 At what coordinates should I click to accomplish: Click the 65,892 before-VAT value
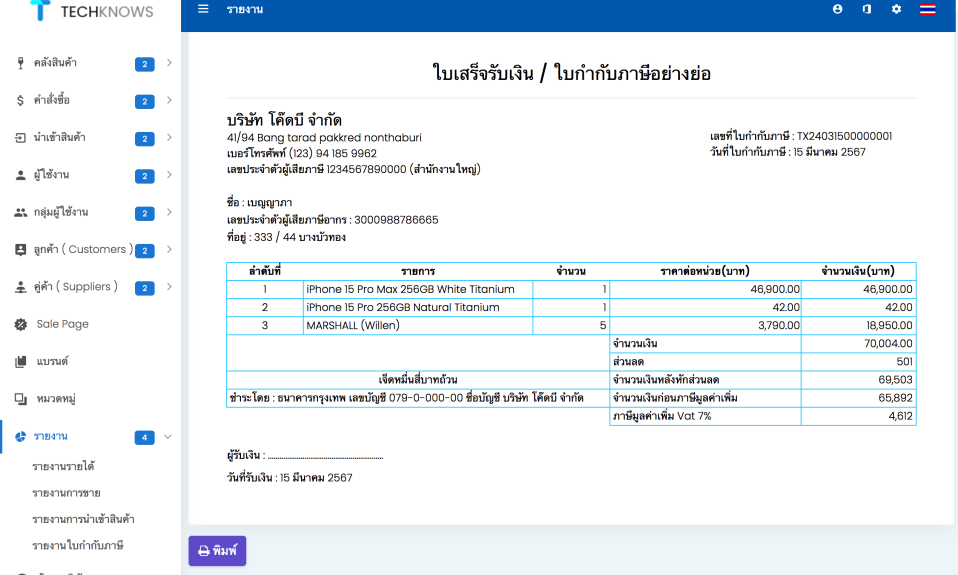pos(858,398)
